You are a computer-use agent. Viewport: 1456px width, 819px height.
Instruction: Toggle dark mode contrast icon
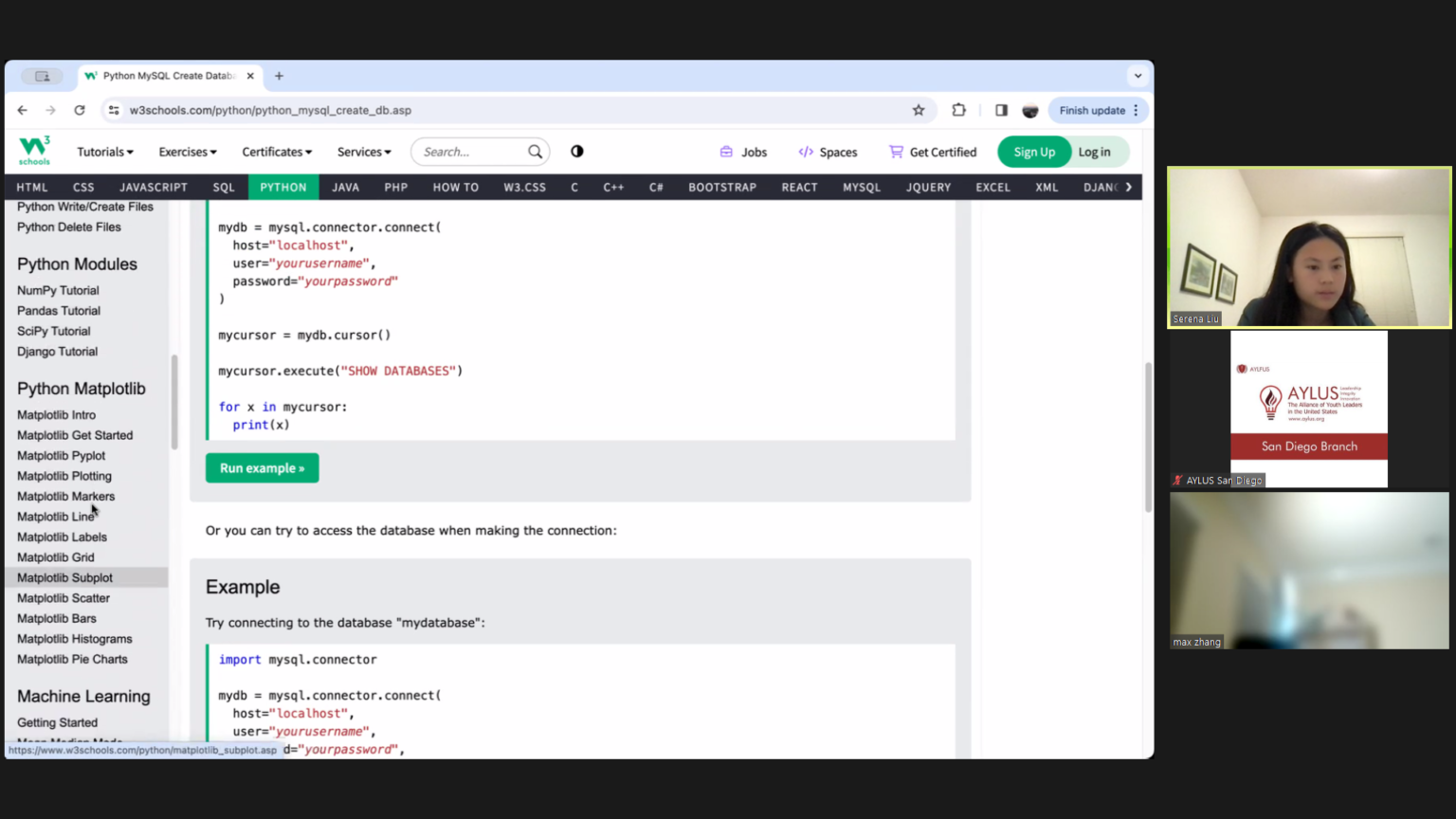(x=577, y=152)
